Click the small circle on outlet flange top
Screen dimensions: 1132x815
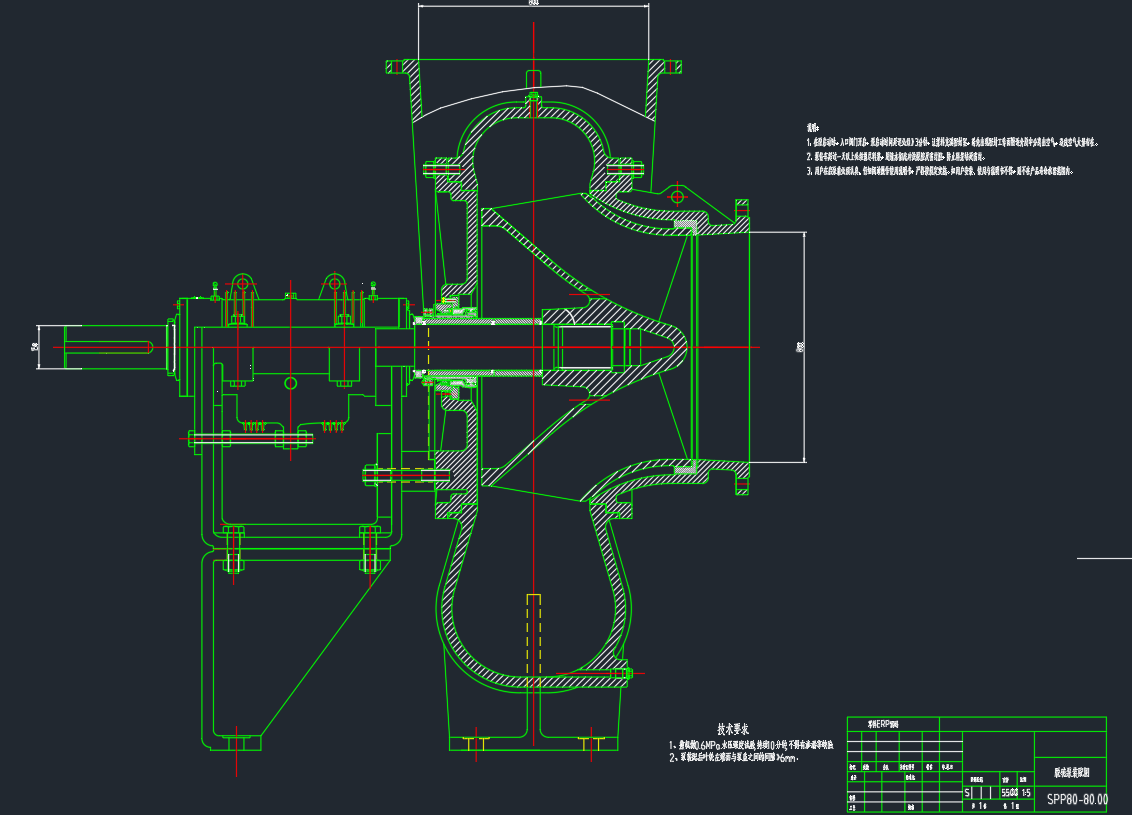677,194
